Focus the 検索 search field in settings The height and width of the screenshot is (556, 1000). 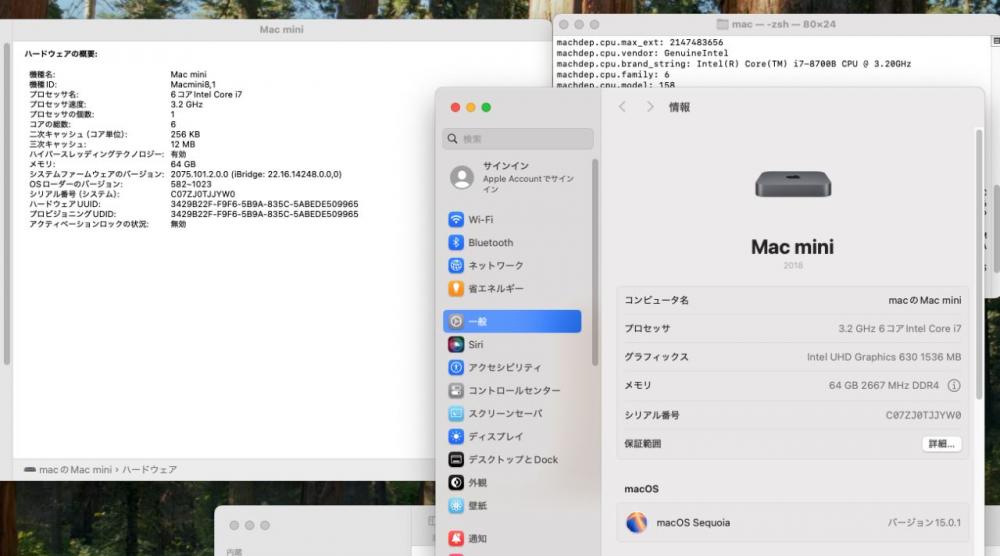tap(517, 138)
